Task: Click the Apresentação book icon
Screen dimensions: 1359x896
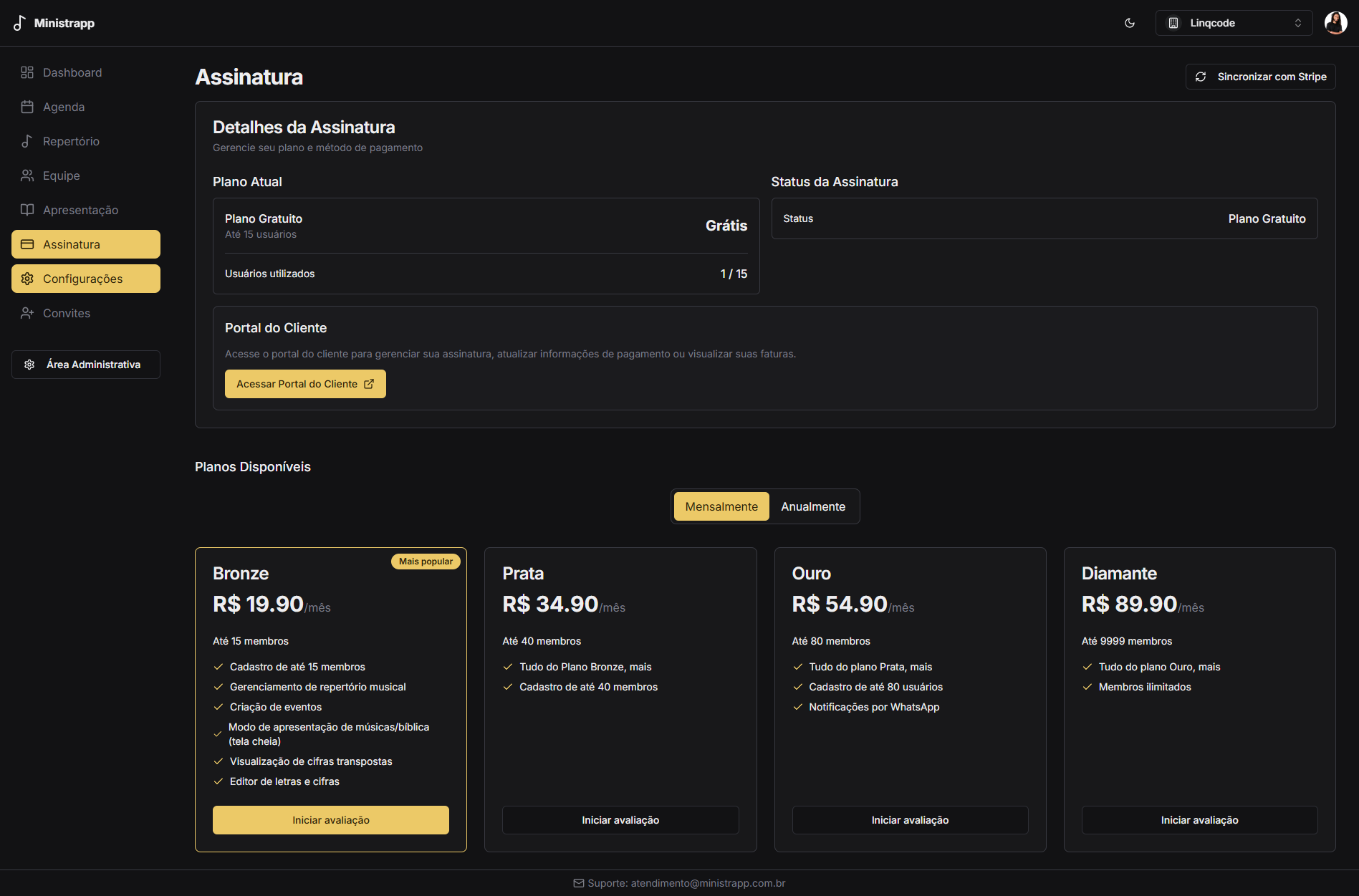Action: pyautogui.click(x=27, y=210)
